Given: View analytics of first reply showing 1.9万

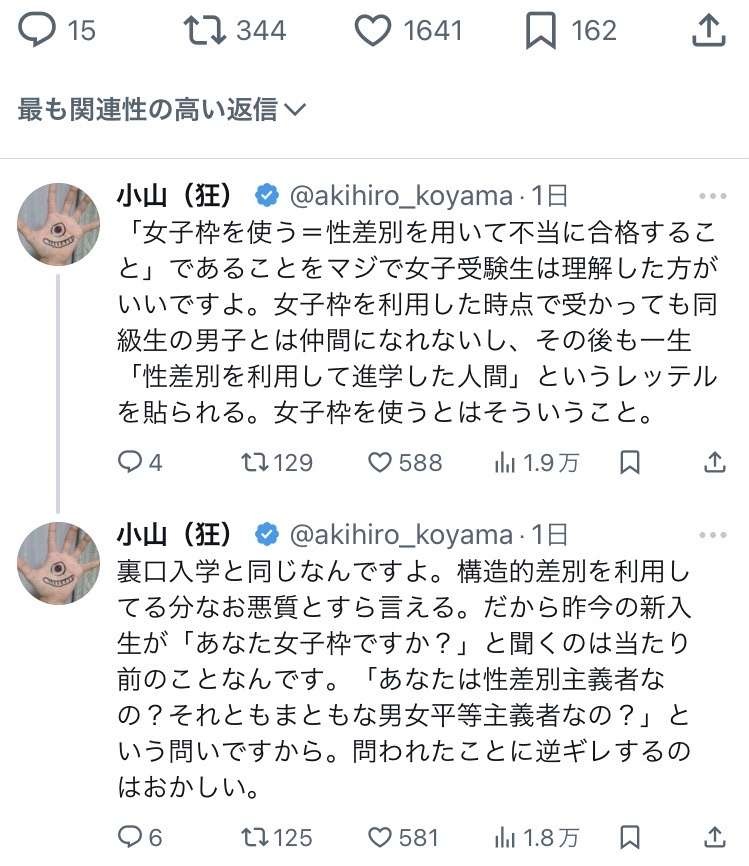Looking at the screenshot, I should [x=504, y=462].
